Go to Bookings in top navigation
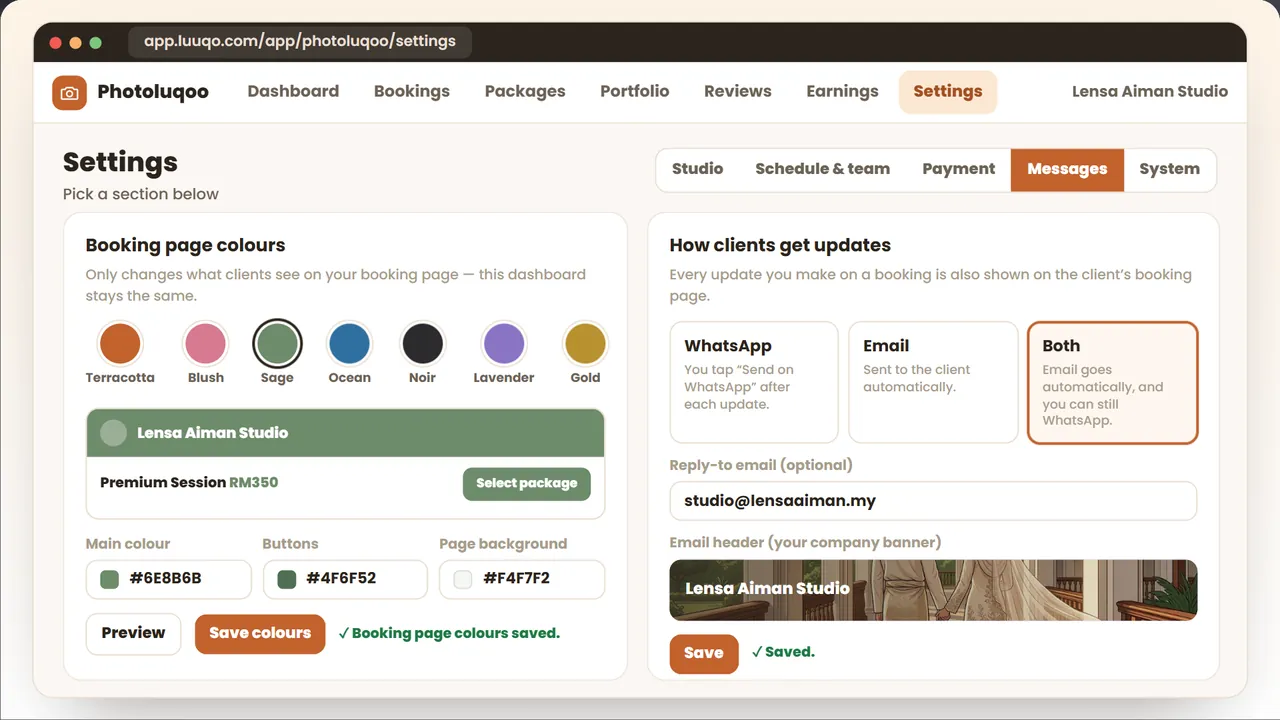Image resolution: width=1280 pixels, height=720 pixels. click(x=412, y=91)
